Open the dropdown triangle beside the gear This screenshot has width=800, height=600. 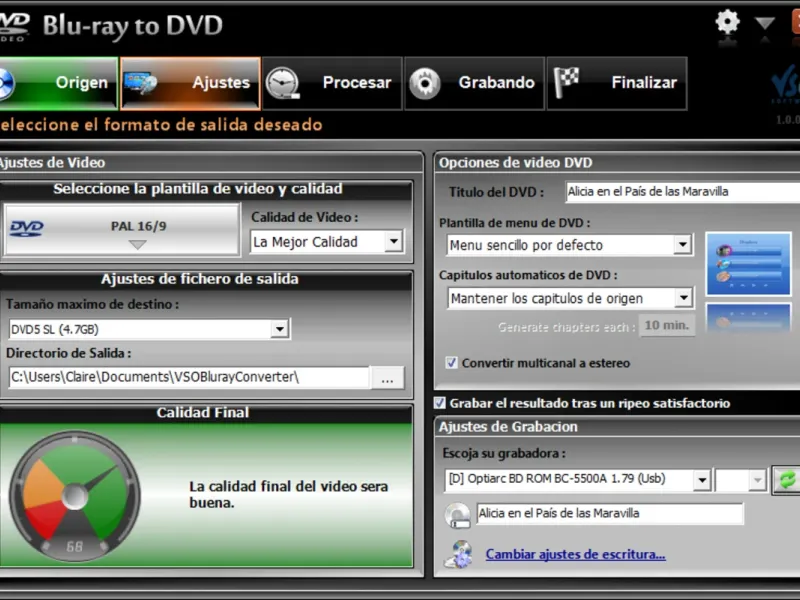(x=765, y=23)
